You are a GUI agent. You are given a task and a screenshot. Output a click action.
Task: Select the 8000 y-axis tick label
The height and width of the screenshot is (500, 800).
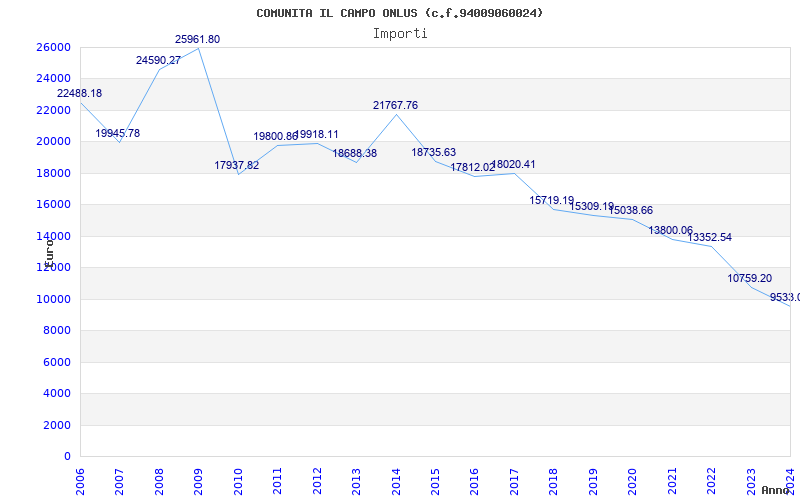tap(57, 331)
